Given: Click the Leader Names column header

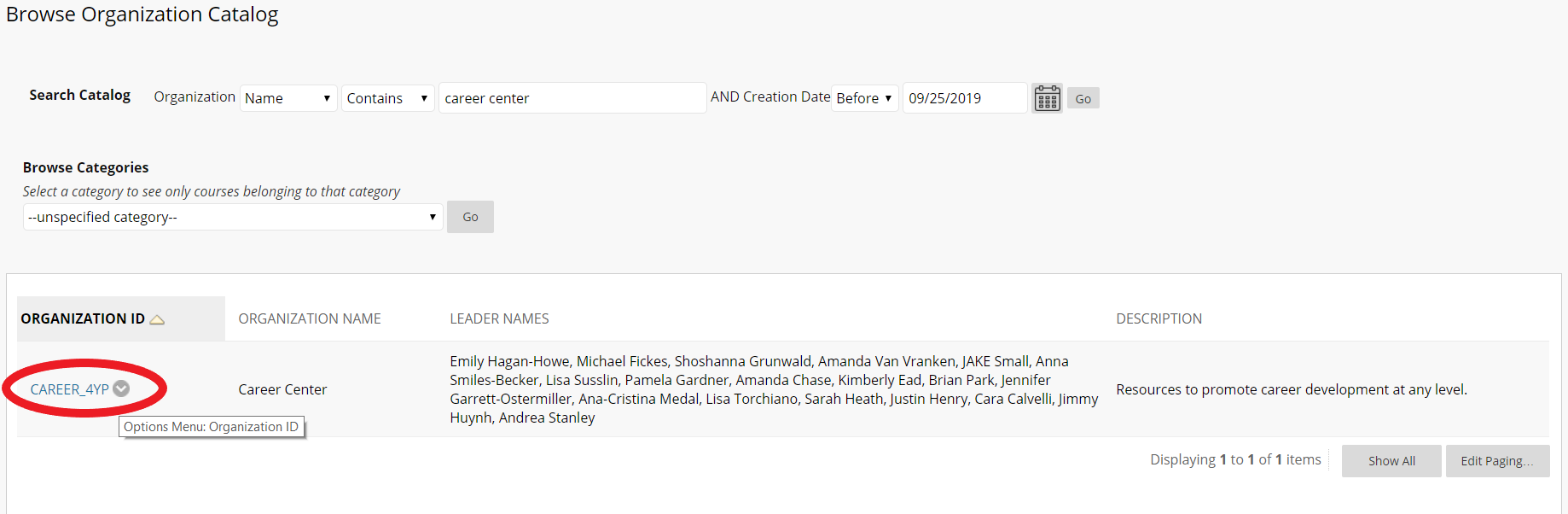Looking at the screenshot, I should pyautogui.click(x=499, y=318).
